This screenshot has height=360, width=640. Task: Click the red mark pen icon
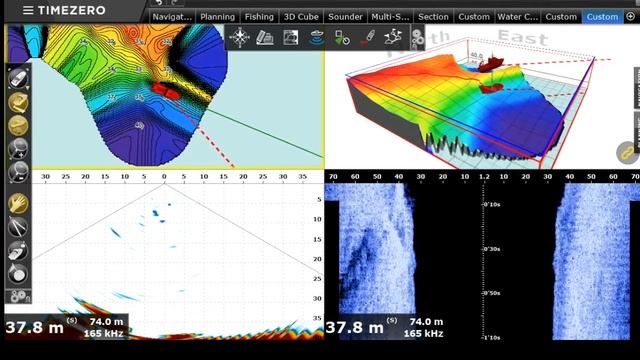(367, 38)
